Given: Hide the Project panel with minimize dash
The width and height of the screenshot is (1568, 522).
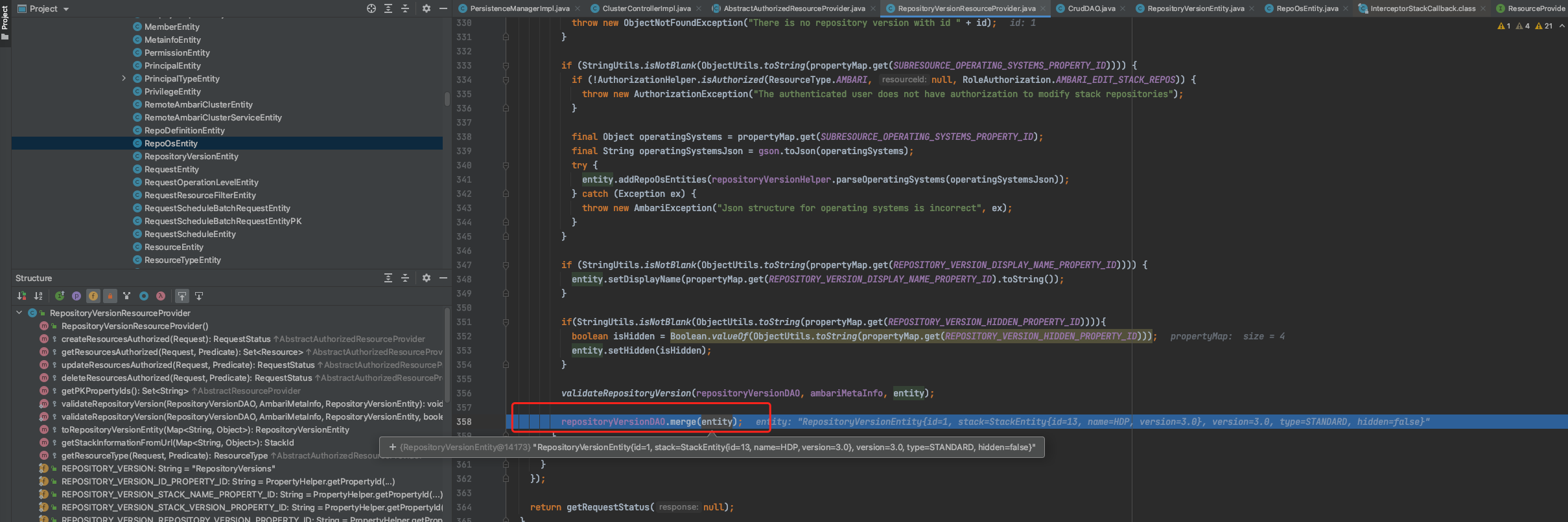Looking at the screenshot, I should click(443, 8).
